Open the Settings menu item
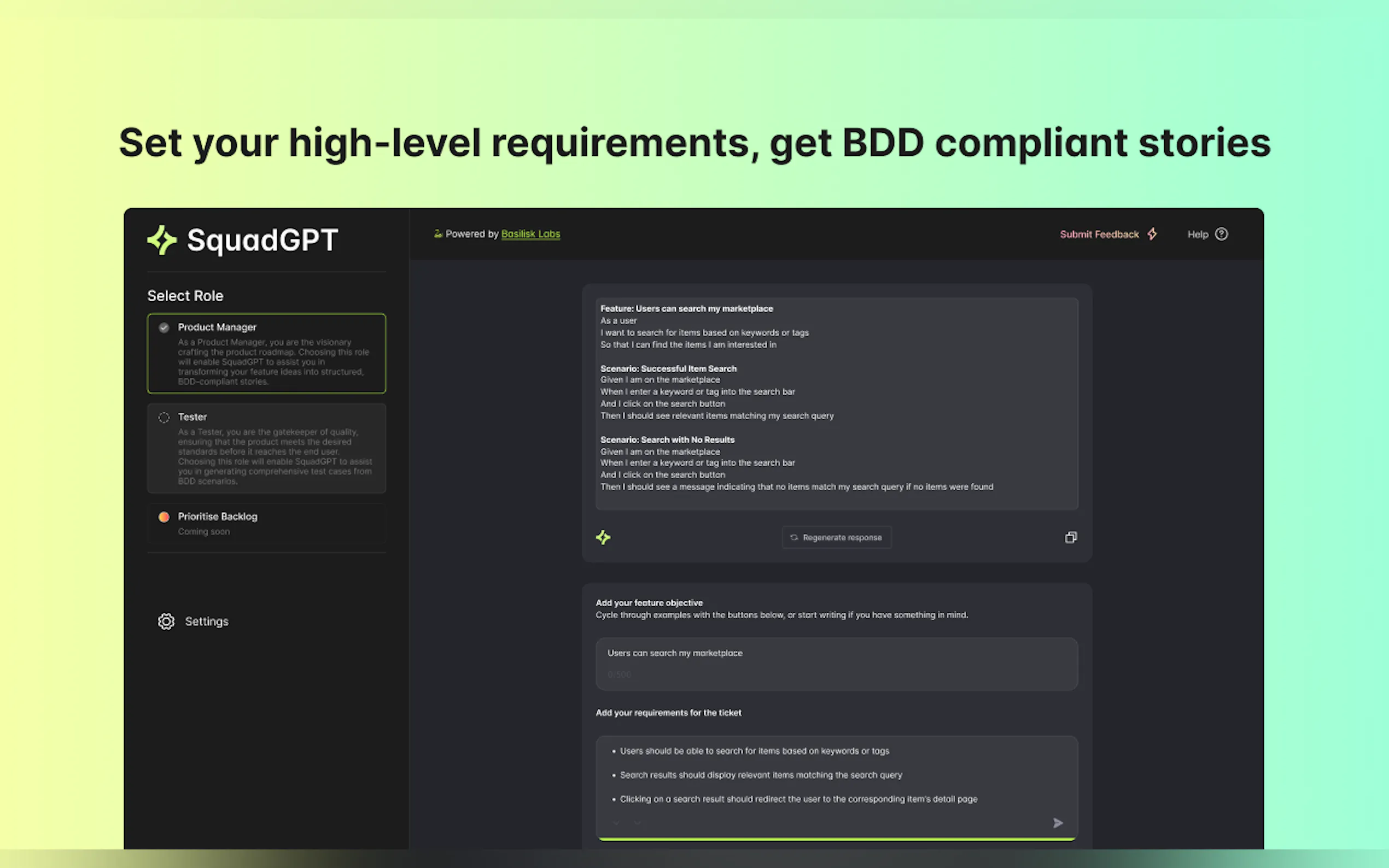The width and height of the screenshot is (1389, 868). (x=206, y=621)
